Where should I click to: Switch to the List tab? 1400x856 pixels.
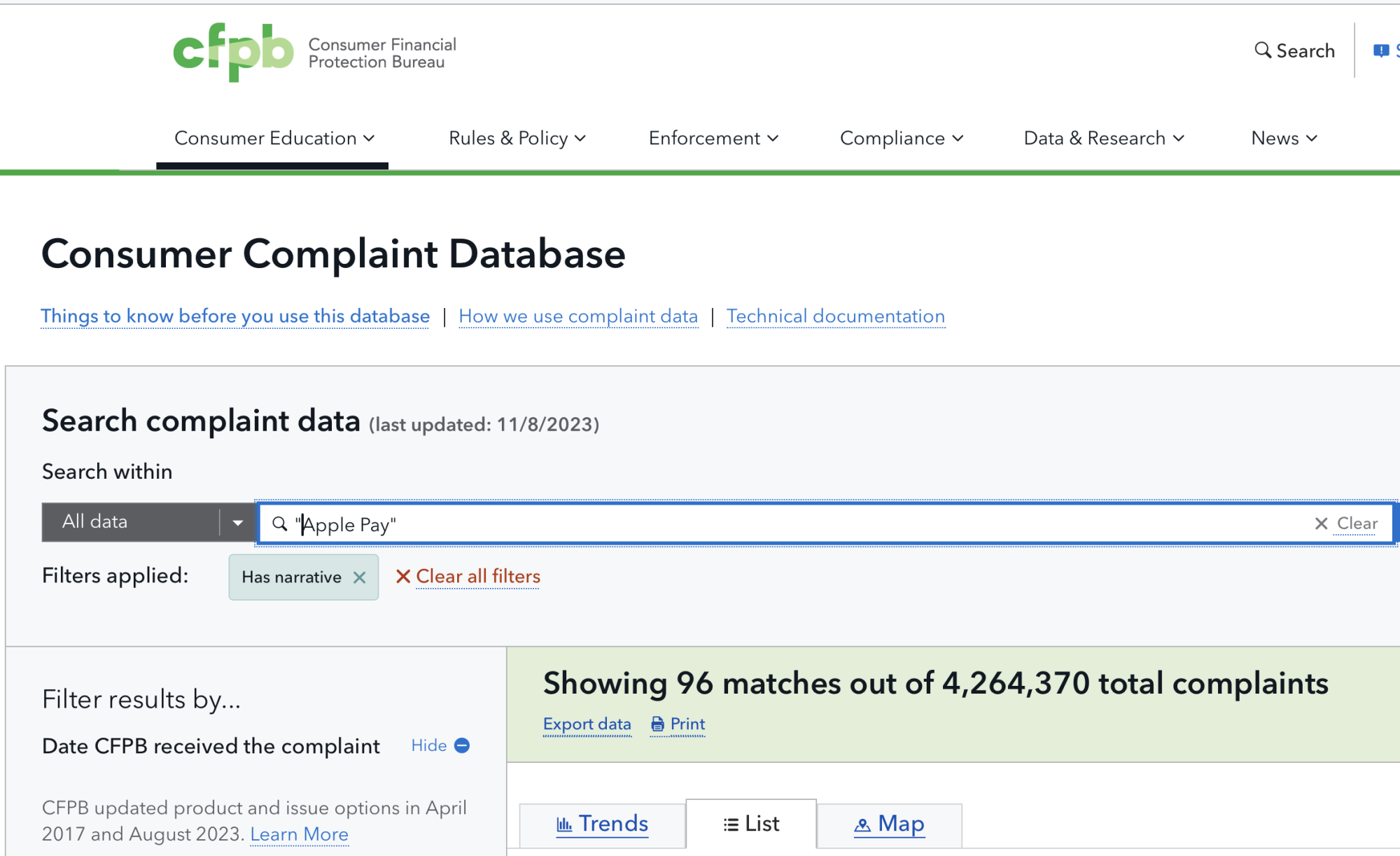point(751,825)
